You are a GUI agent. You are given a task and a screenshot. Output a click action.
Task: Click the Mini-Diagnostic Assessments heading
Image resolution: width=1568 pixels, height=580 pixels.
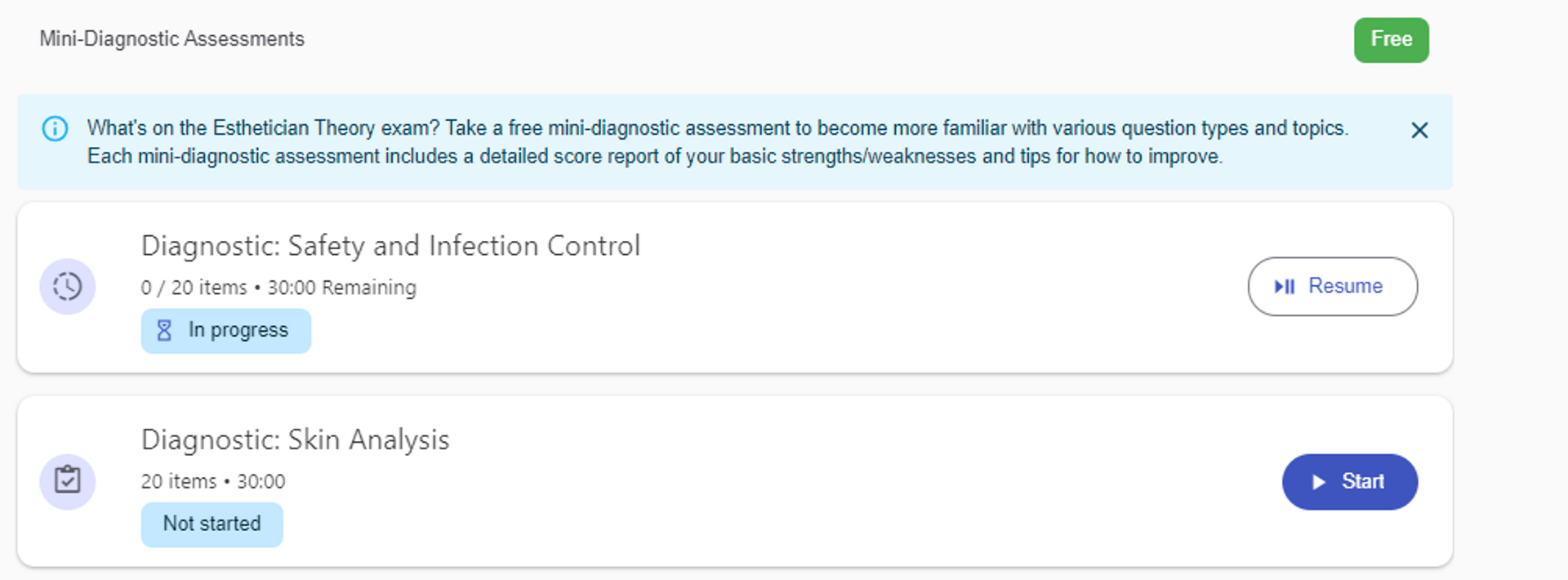(172, 38)
